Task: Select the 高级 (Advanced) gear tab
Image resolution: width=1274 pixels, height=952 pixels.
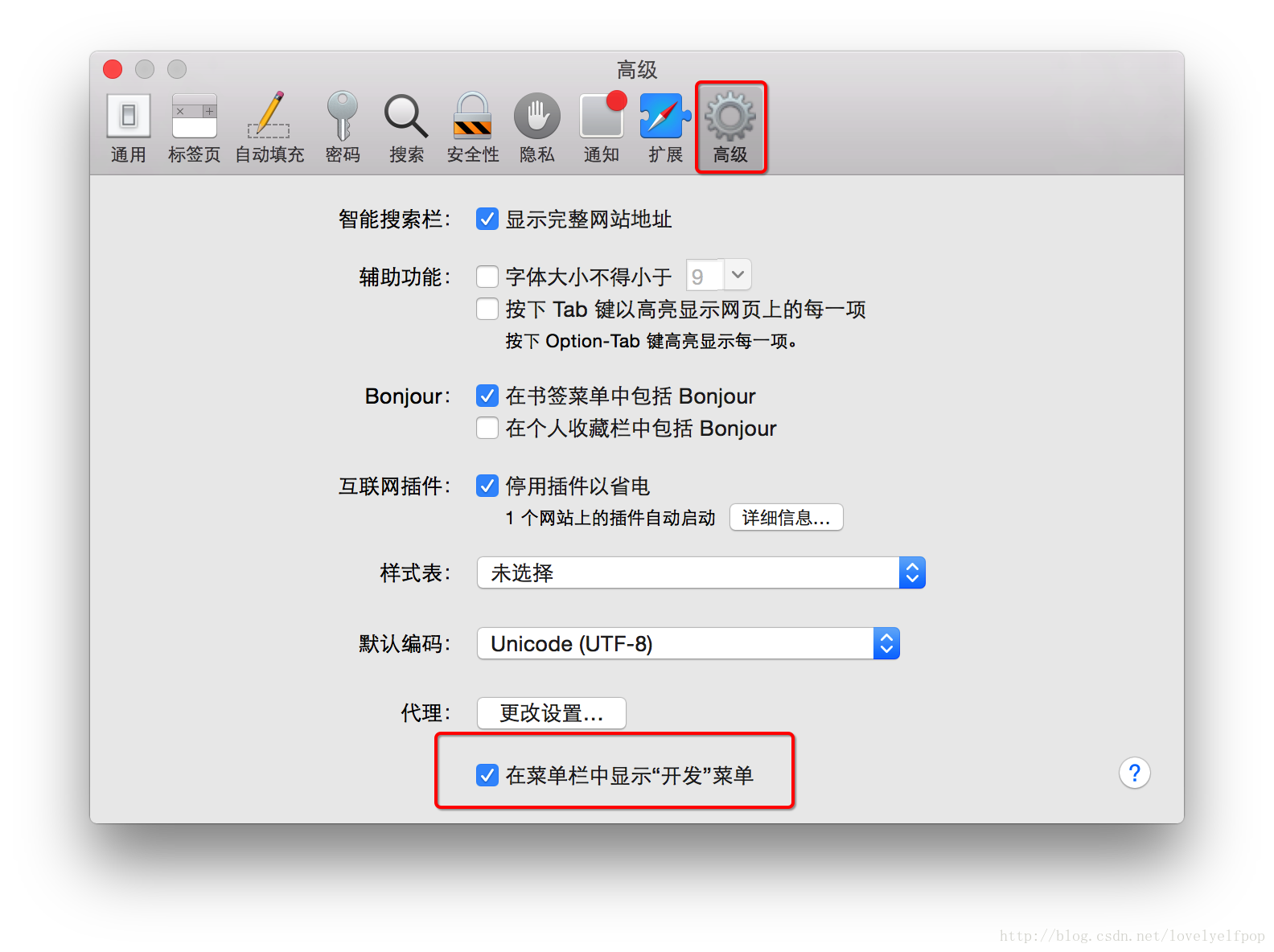Action: click(730, 129)
